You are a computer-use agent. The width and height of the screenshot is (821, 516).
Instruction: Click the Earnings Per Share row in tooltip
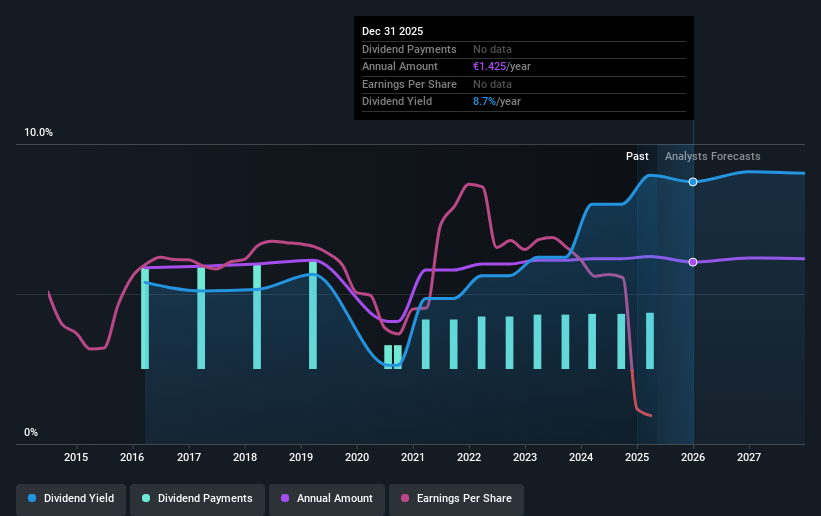click(x=524, y=84)
